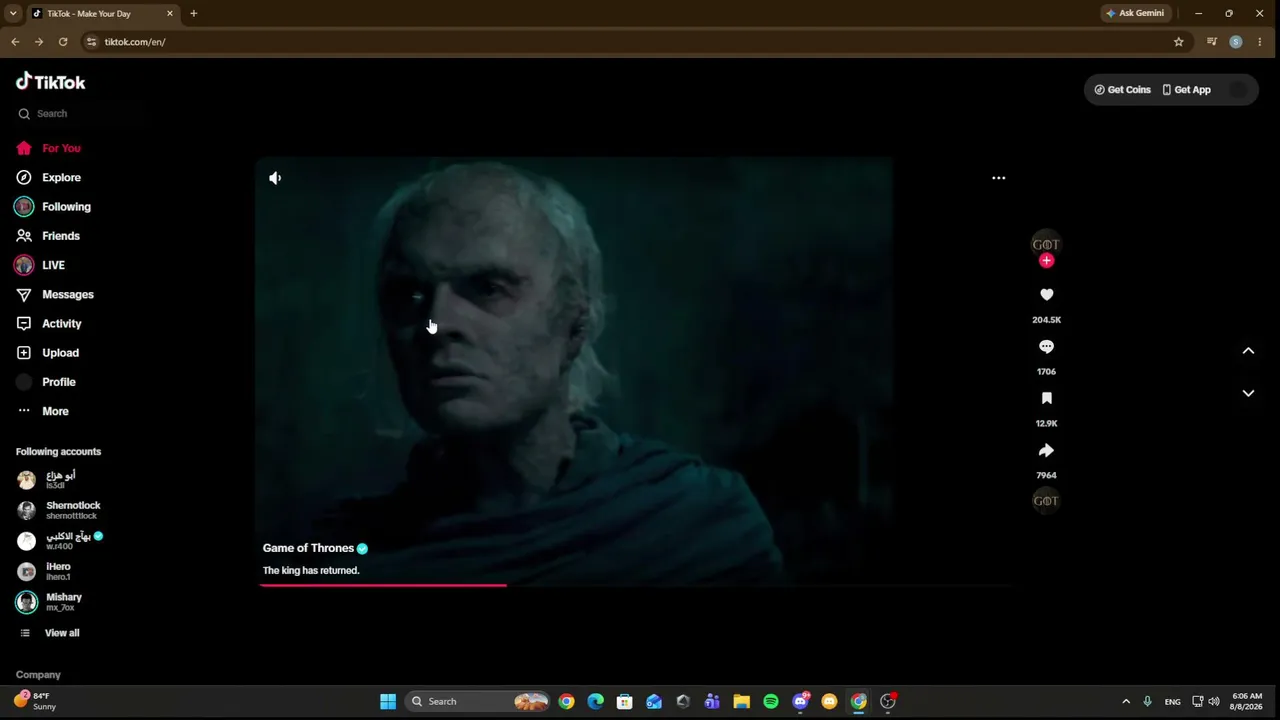1280x720 pixels.
Task: Go to next video with down chevron
Action: click(x=1248, y=394)
